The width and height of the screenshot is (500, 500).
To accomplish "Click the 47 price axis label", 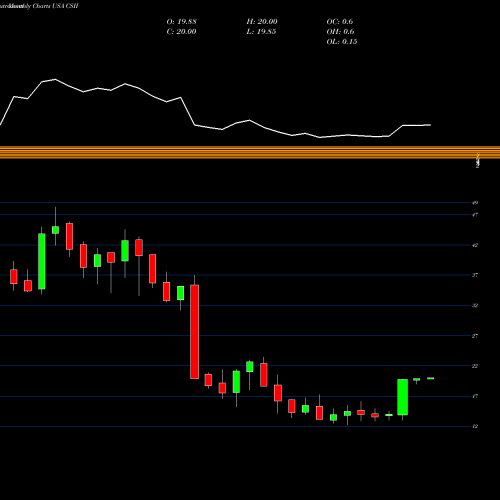I will (x=475, y=215).
